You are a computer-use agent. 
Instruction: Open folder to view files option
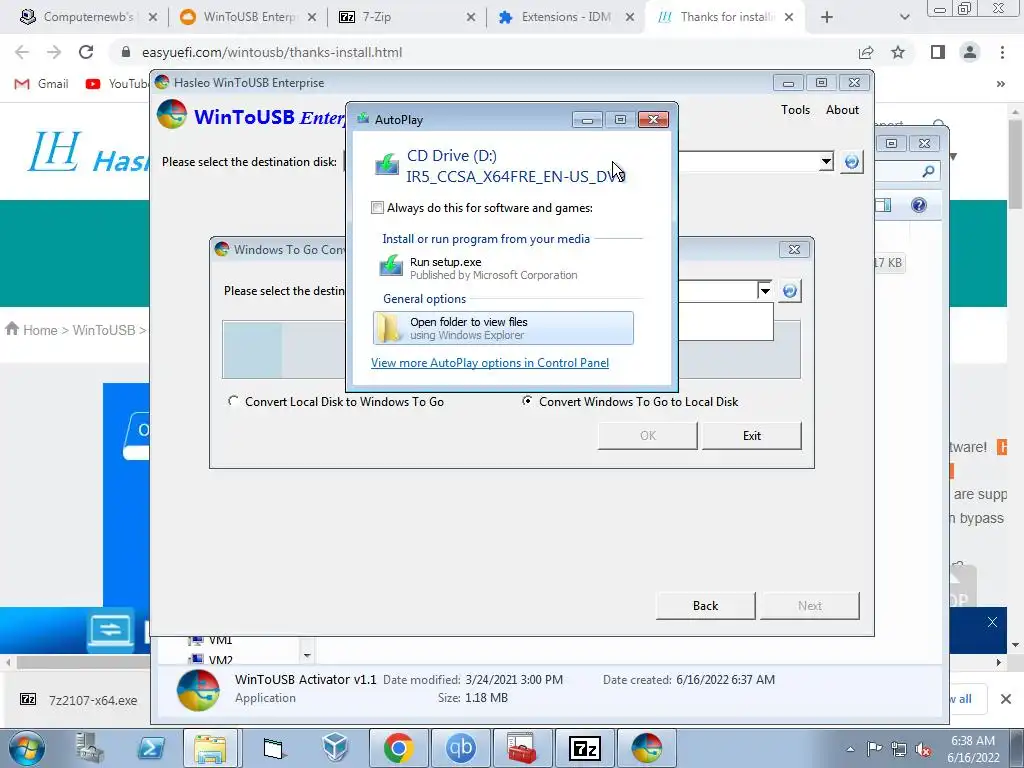(x=503, y=328)
